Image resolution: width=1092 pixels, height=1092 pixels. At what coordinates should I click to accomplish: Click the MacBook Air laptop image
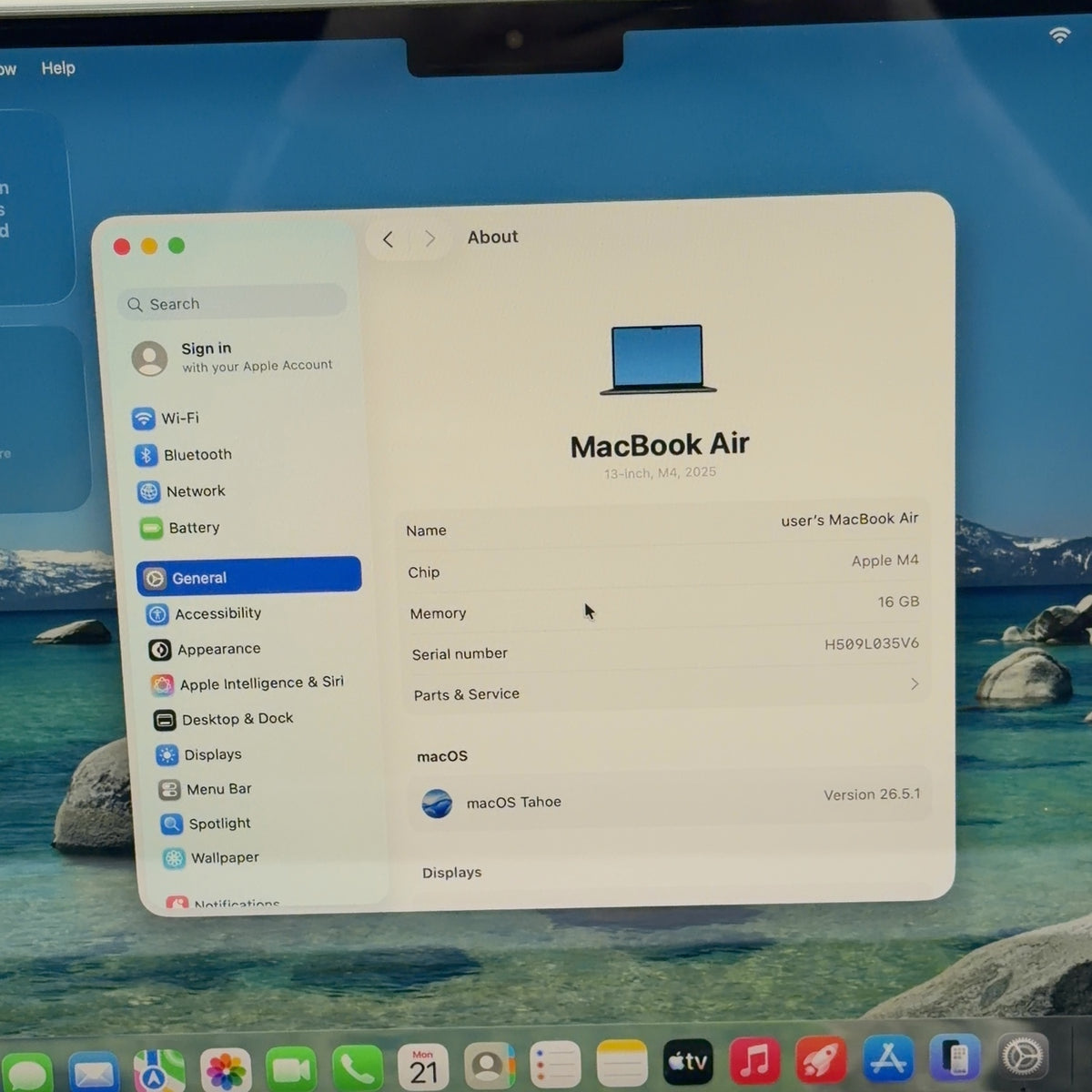[x=658, y=359]
